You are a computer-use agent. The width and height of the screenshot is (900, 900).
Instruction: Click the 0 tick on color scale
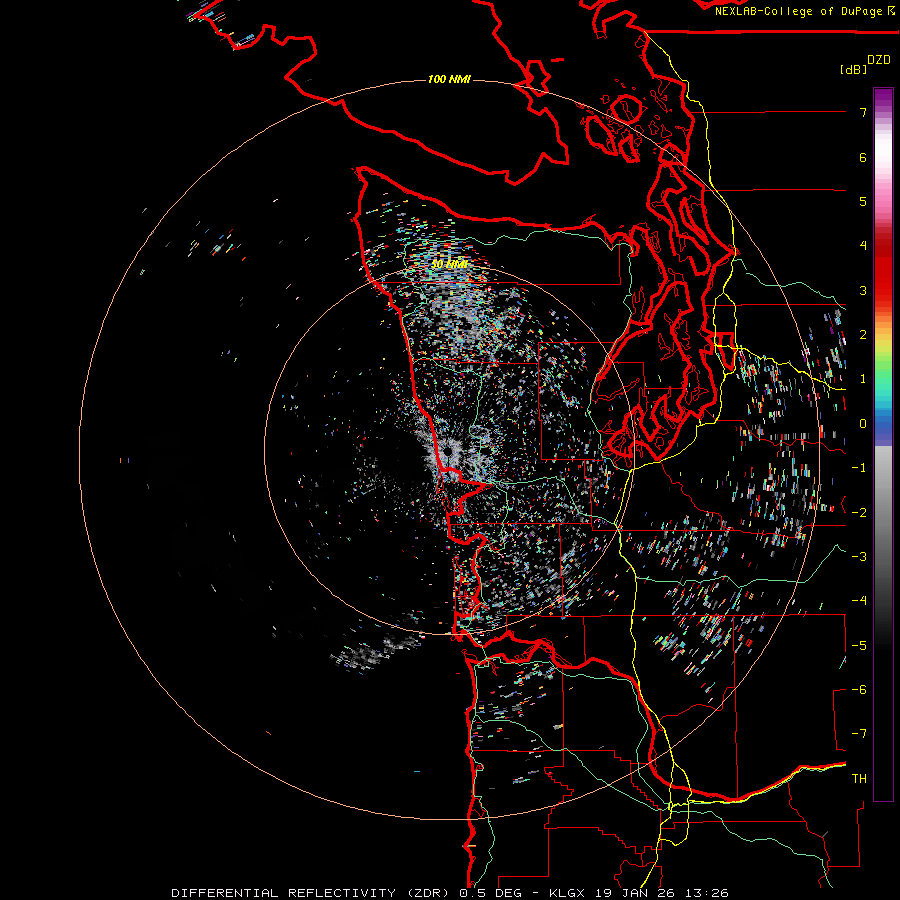click(x=863, y=424)
